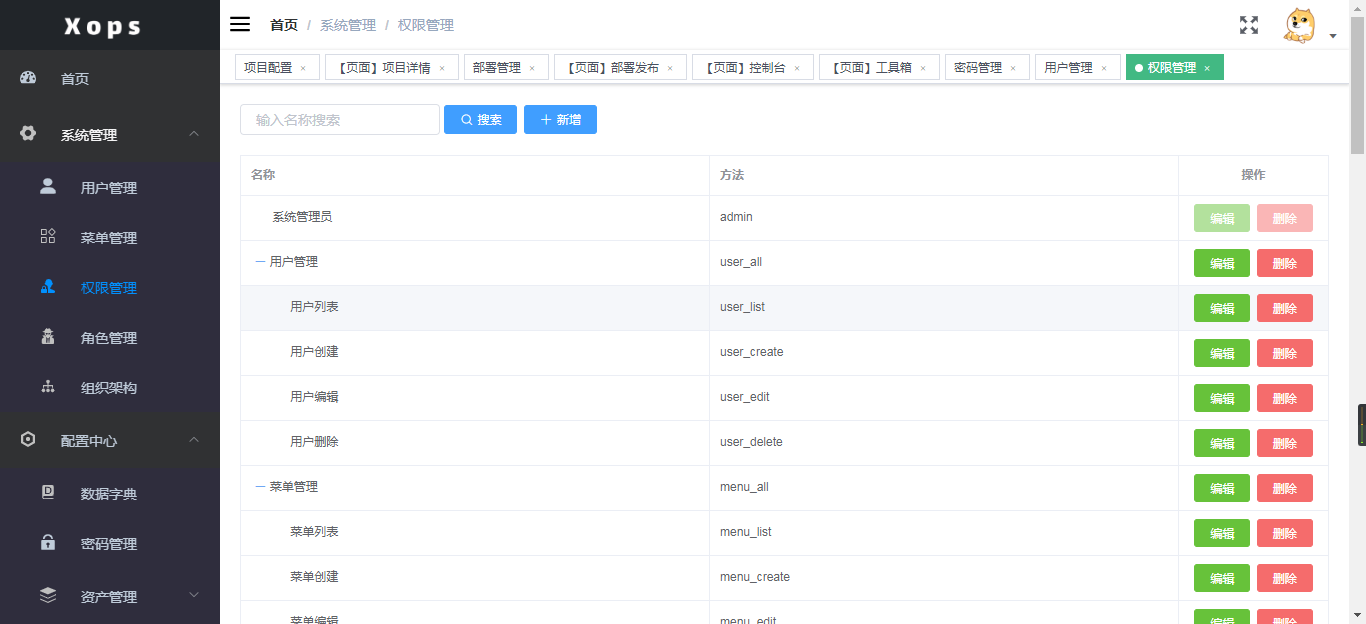
Task: Open 密码管理 in the sidebar
Action: click(108, 544)
